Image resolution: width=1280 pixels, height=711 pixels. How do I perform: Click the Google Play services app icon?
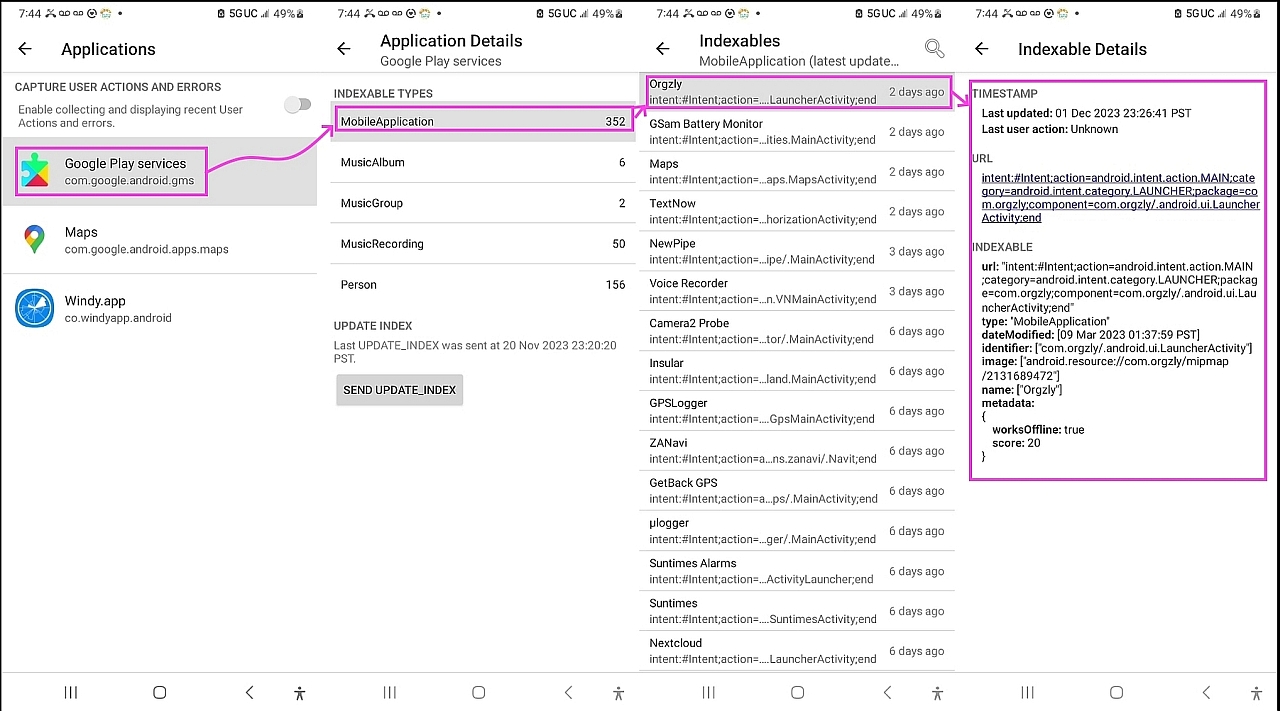click(x=35, y=171)
